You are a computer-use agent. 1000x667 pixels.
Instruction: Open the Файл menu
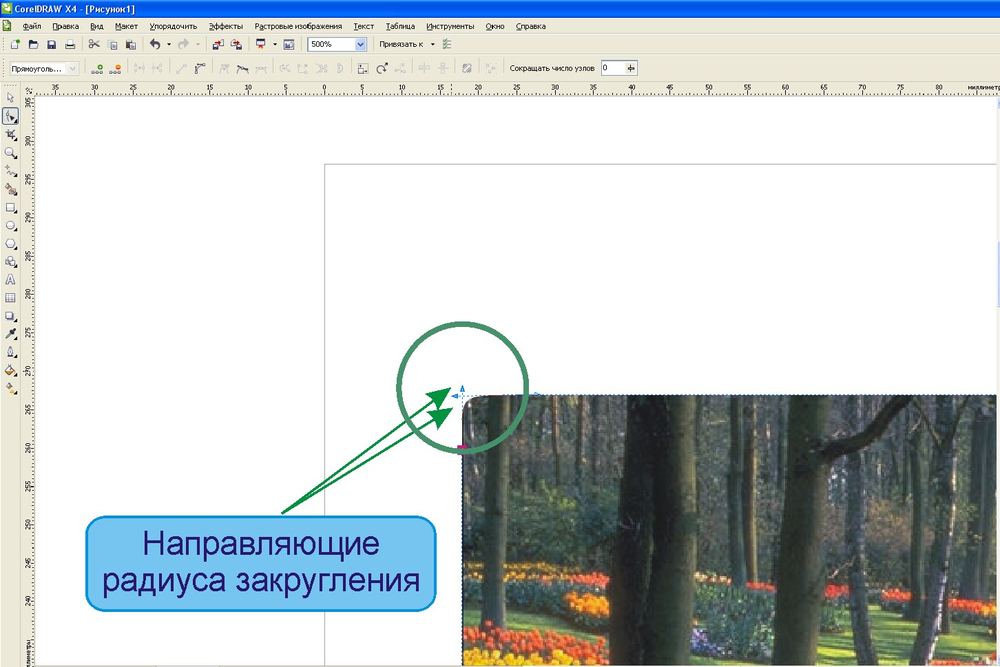[31, 26]
